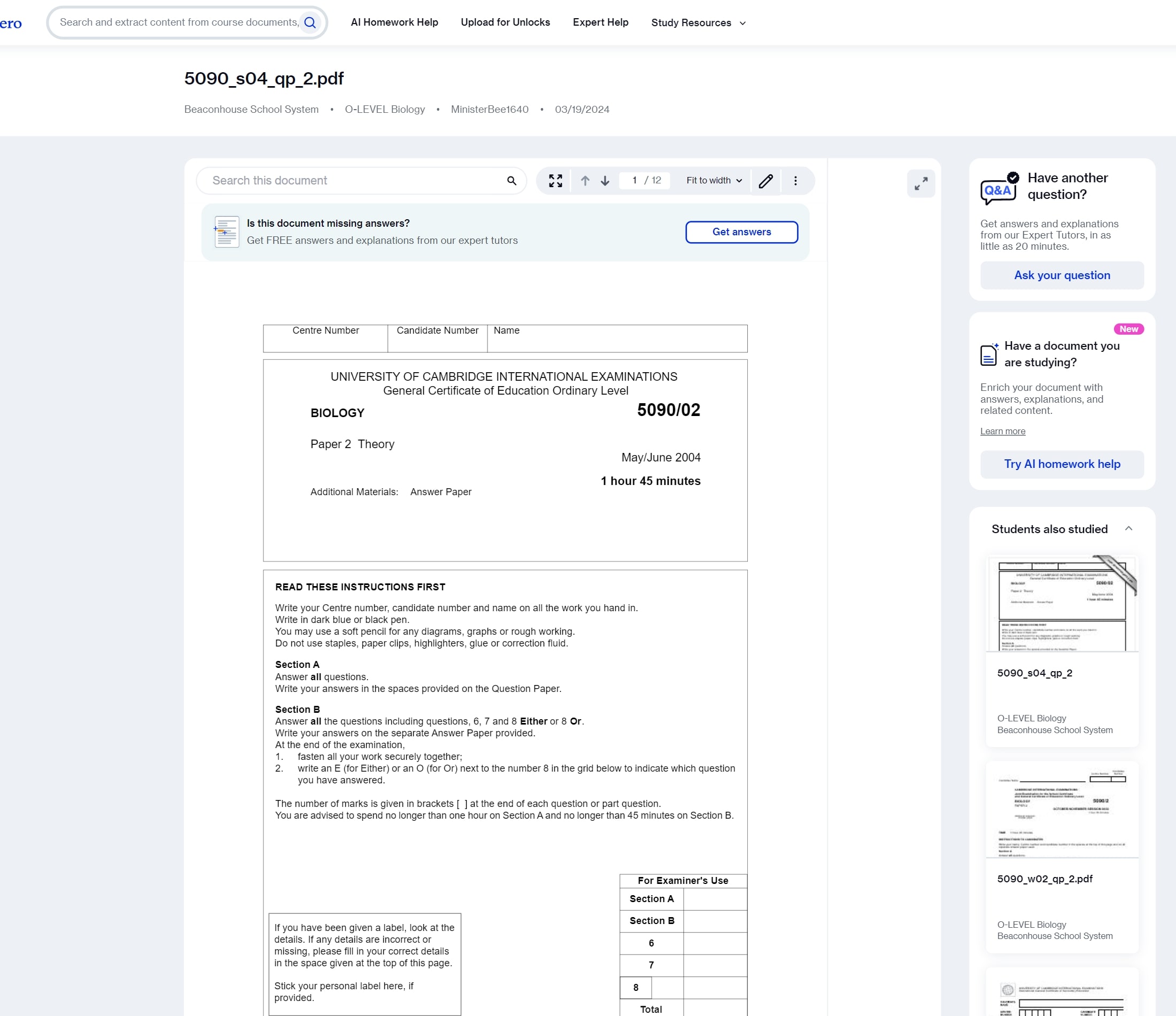Screen dimensions: 1176x1016
Task: Click the page number input field
Action: point(633,181)
